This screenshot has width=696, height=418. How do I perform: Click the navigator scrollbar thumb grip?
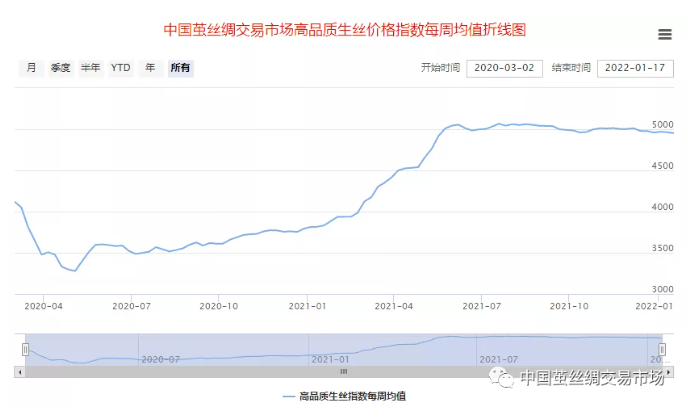[343, 371]
